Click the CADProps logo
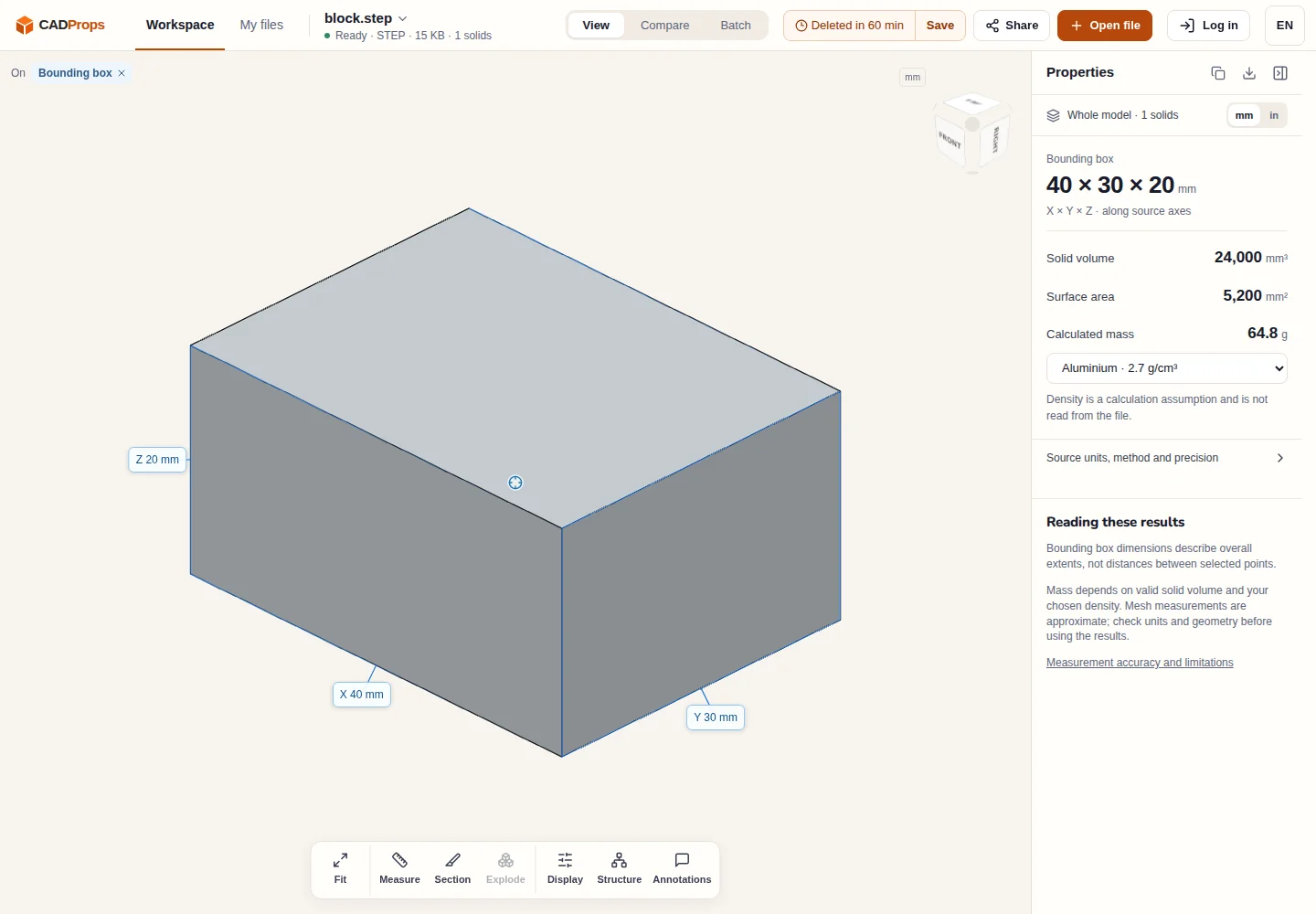This screenshot has height=914, width=1316. click(x=60, y=25)
